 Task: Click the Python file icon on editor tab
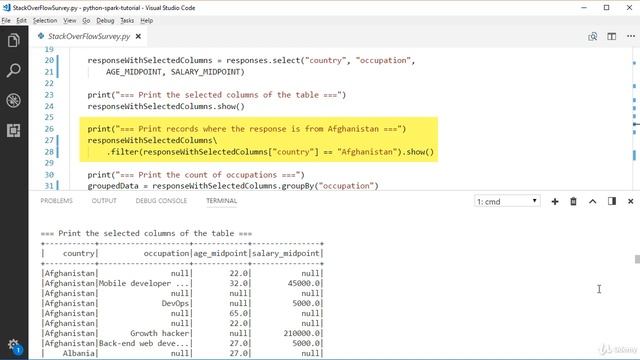[x=41, y=36]
